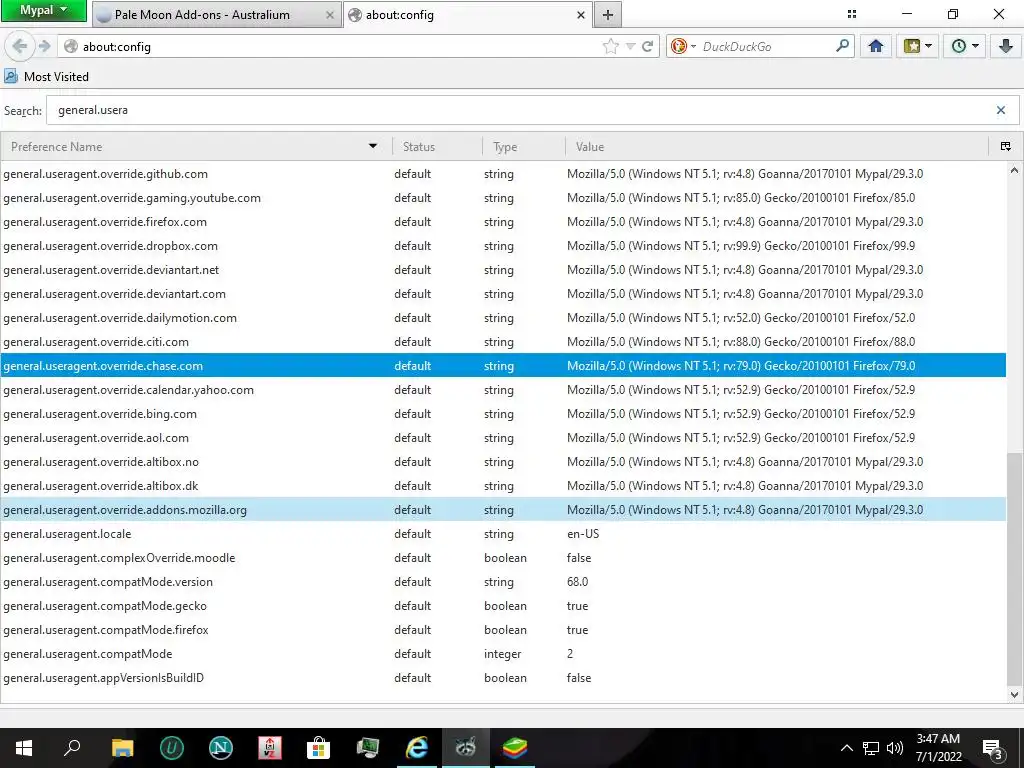1024x768 pixels.
Task: Select the gaming.youtube.com override preference
Action: [x=503, y=198]
